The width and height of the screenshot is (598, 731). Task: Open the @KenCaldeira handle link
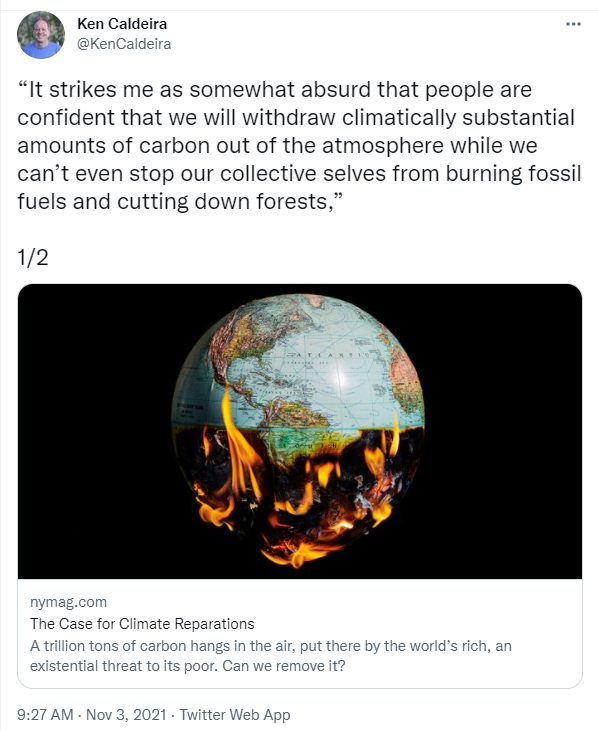[124, 44]
